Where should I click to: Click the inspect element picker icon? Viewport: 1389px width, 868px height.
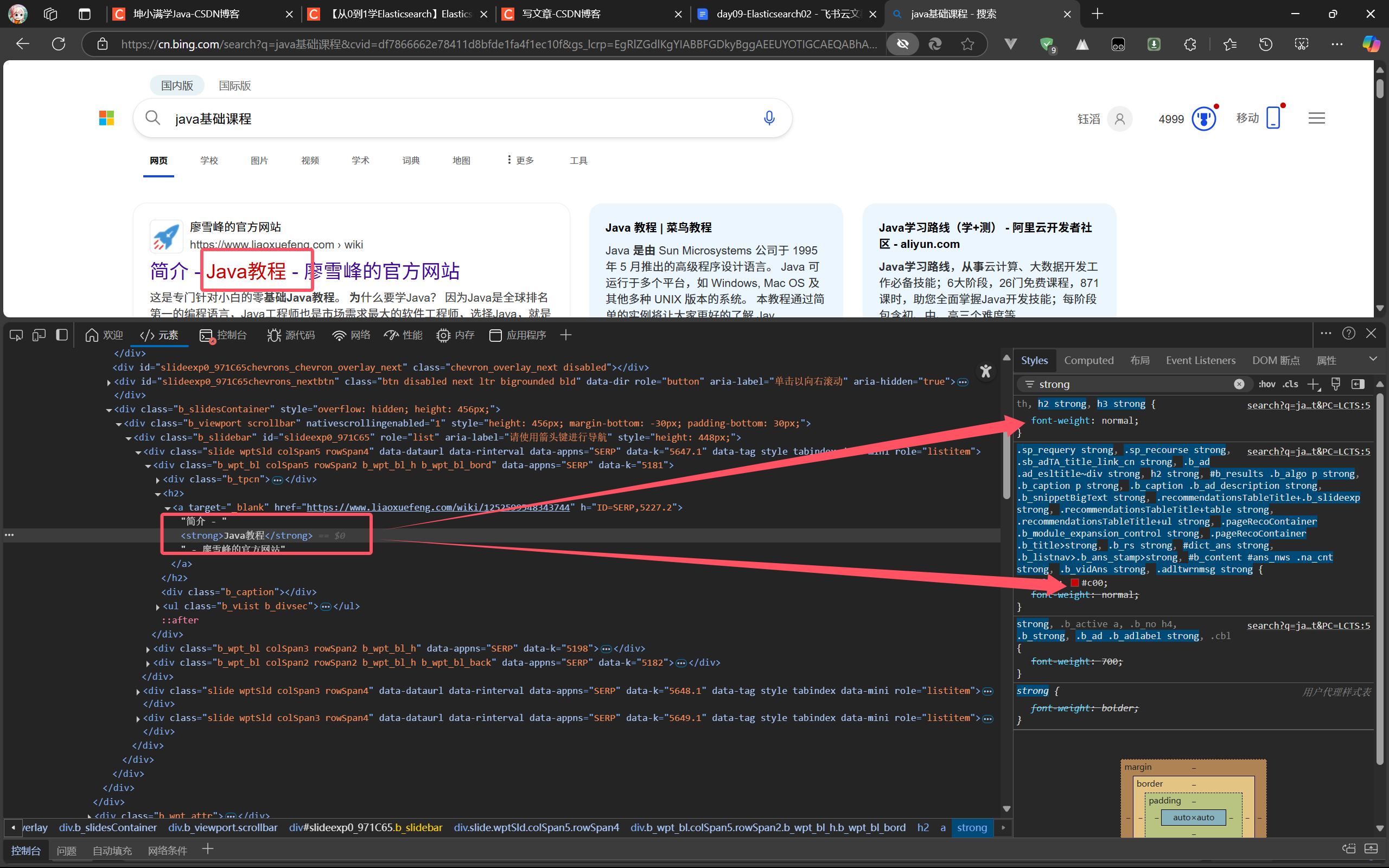pos(16,335)
